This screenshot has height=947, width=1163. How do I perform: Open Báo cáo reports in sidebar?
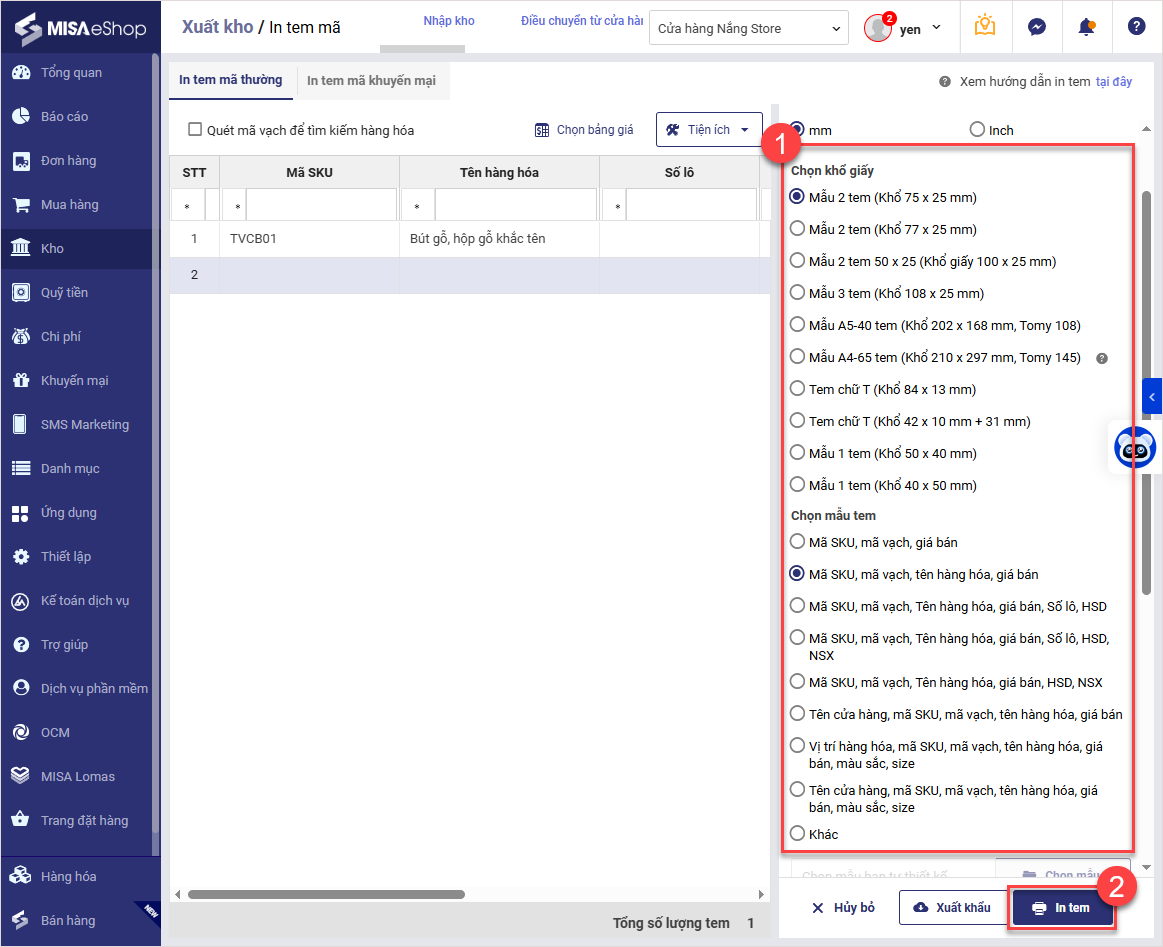click(x=64, y=116)
